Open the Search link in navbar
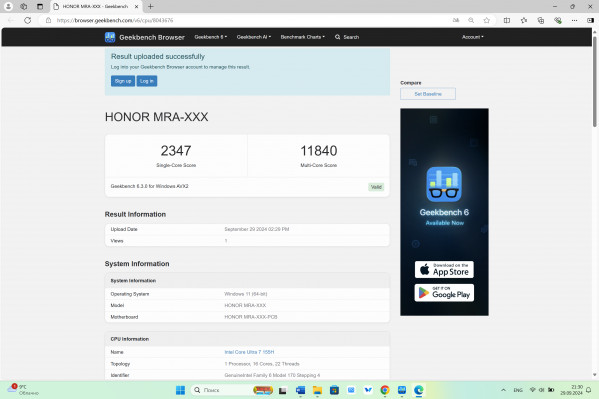The image size is (599, 399). click(x=347, y=37)
